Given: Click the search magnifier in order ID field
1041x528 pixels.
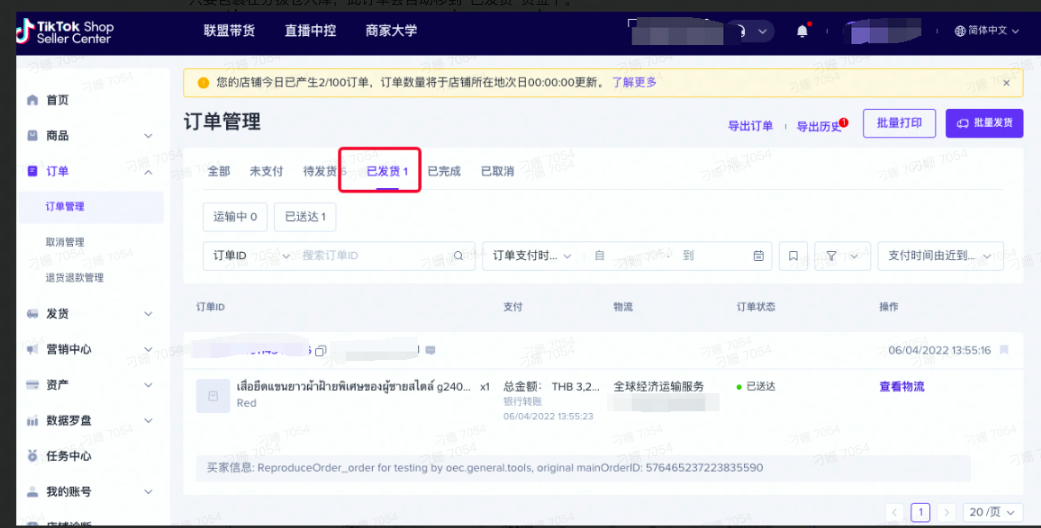Looking at the screenshot, I should click(x=458, y=256).
